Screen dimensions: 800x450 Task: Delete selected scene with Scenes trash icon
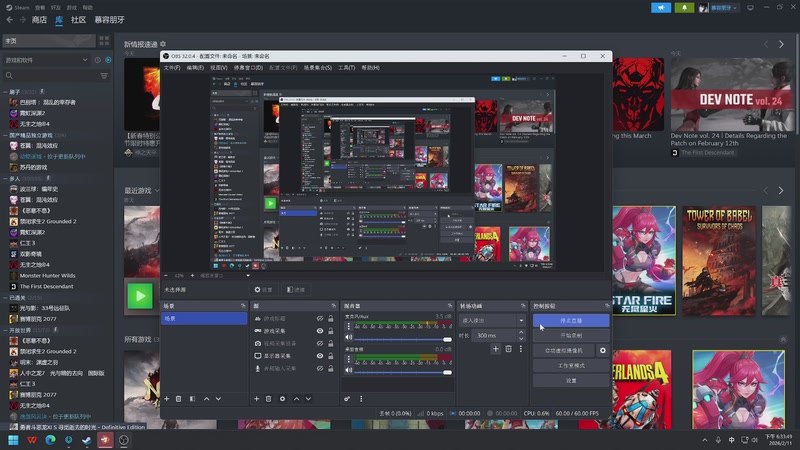179,398
